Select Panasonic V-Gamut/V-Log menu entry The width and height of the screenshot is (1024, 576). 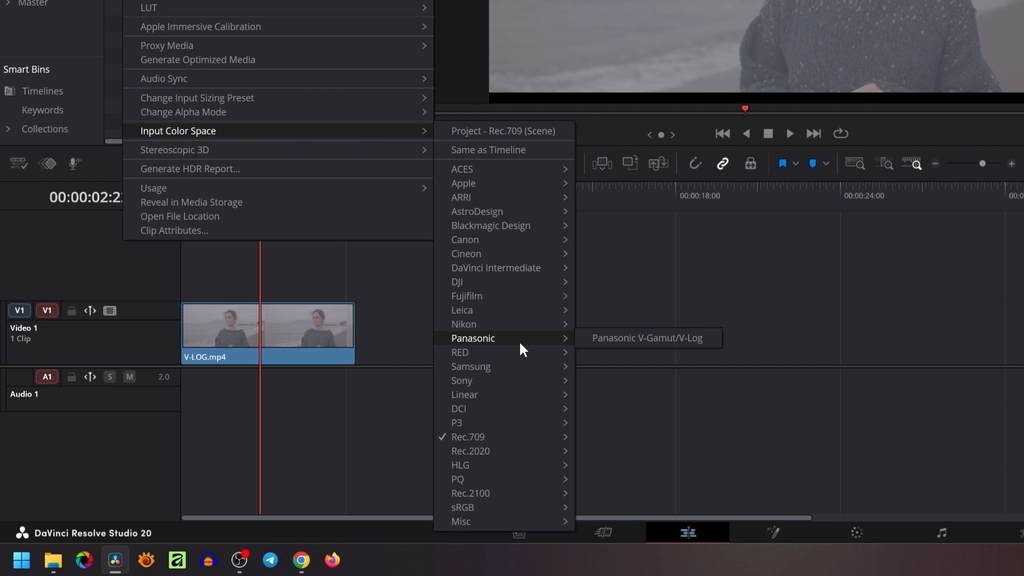click(649, 338)
